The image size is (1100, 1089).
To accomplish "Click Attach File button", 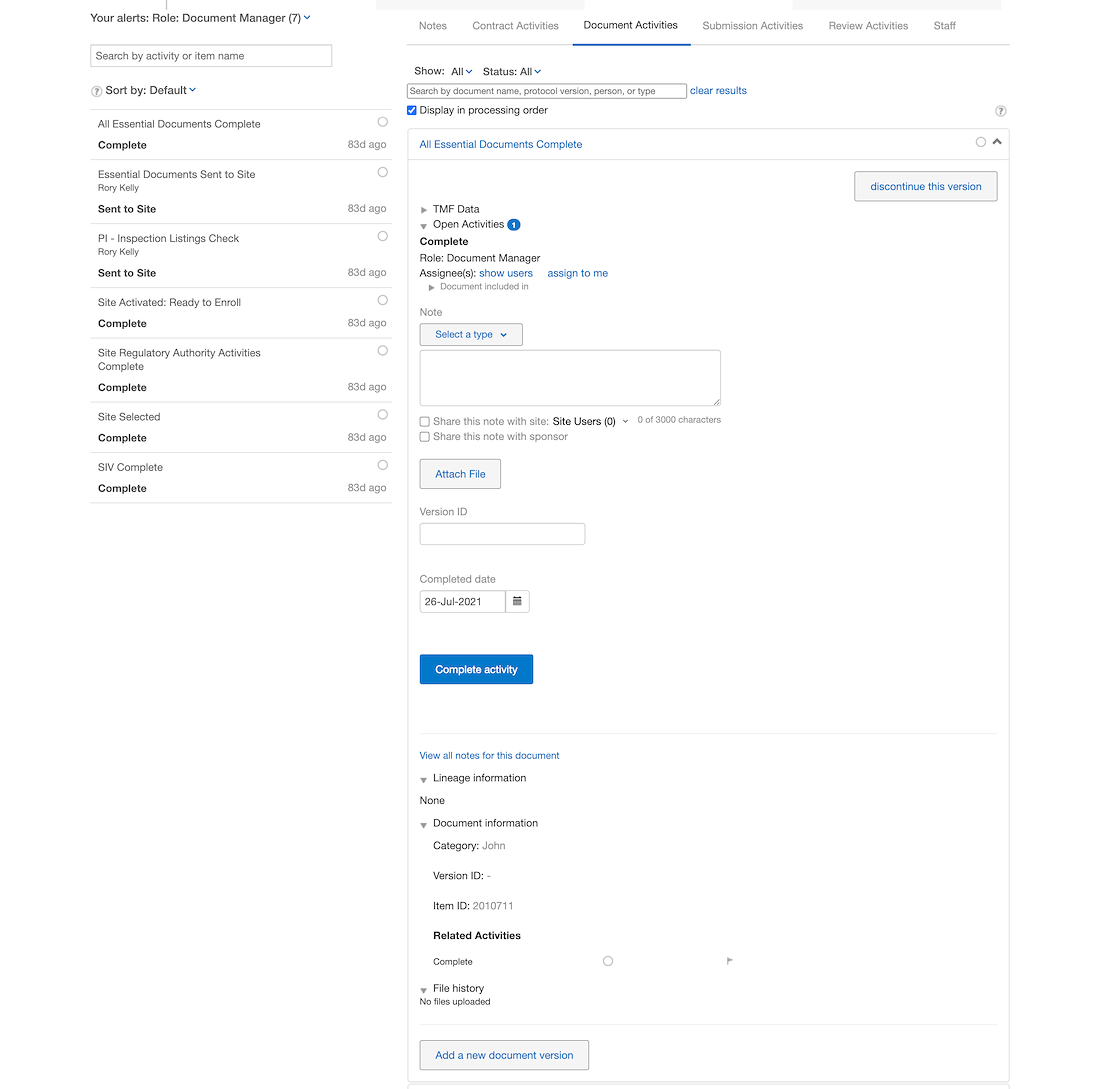I will (460, 474).
